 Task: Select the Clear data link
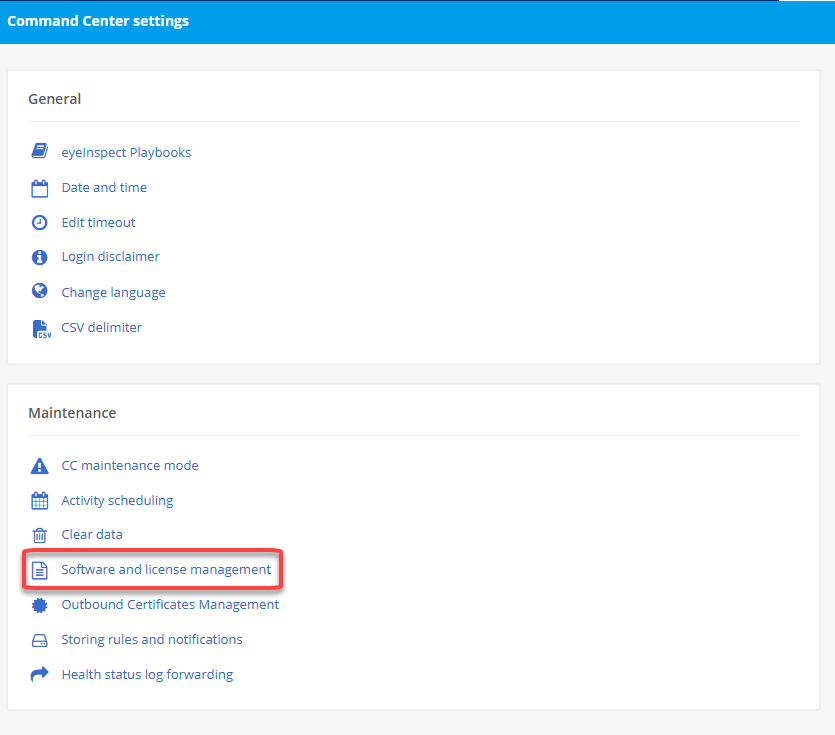[x=92, y=535]
